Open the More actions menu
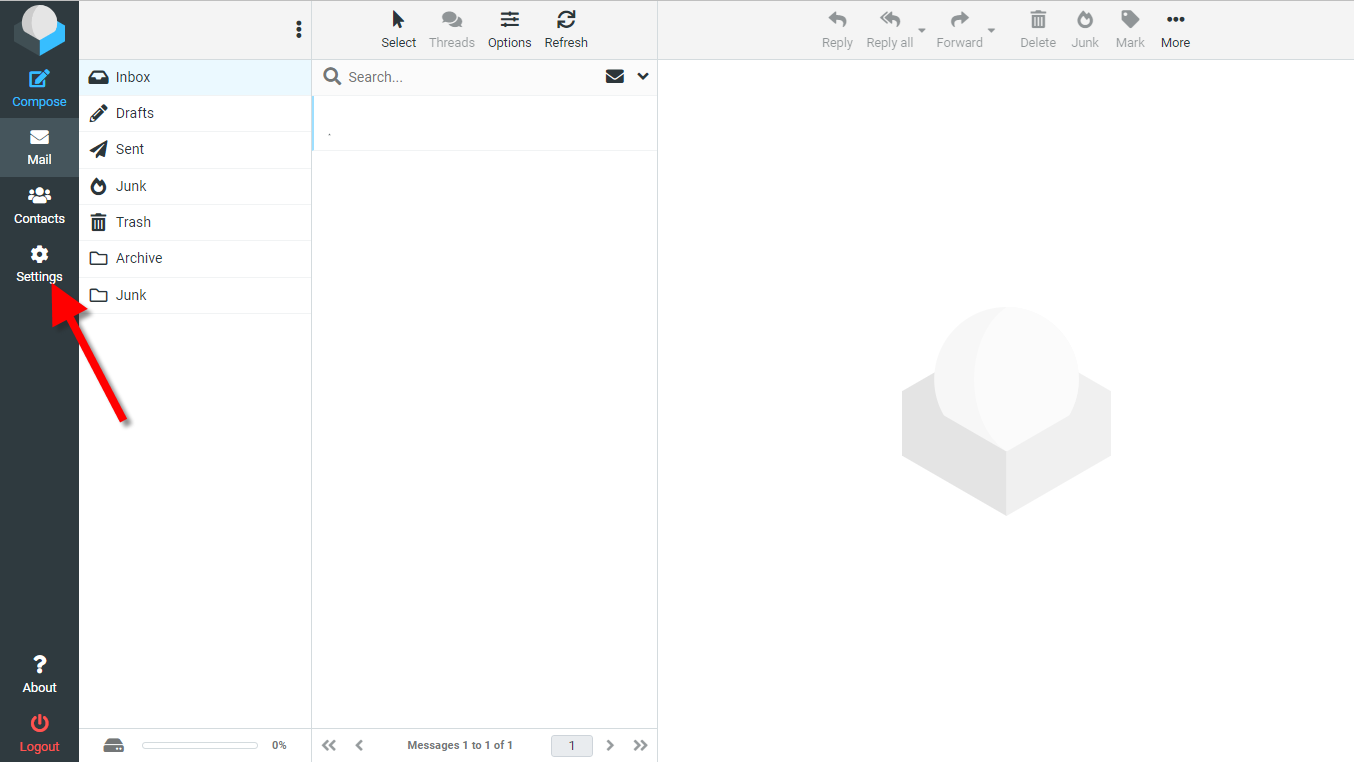Screen dimensions: 1354x762 1175,30
